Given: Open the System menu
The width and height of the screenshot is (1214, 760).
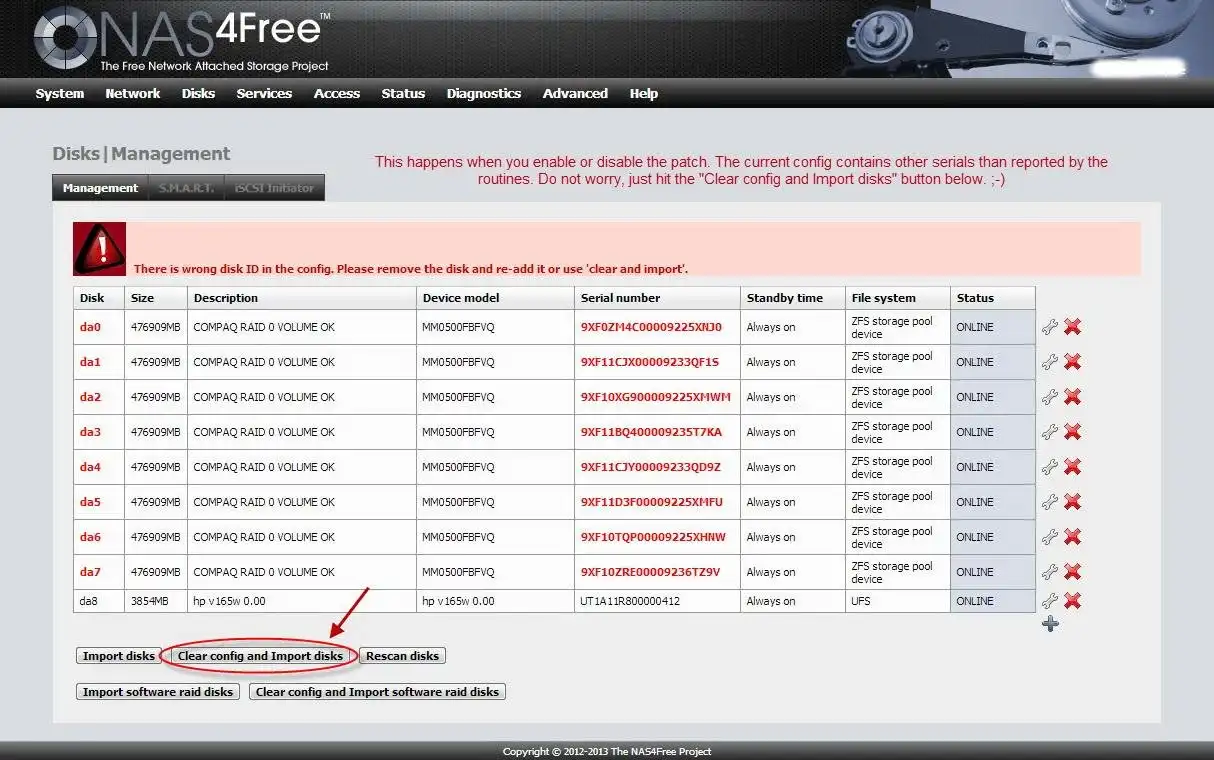Looking at the screenshot, I should (60, 93).
